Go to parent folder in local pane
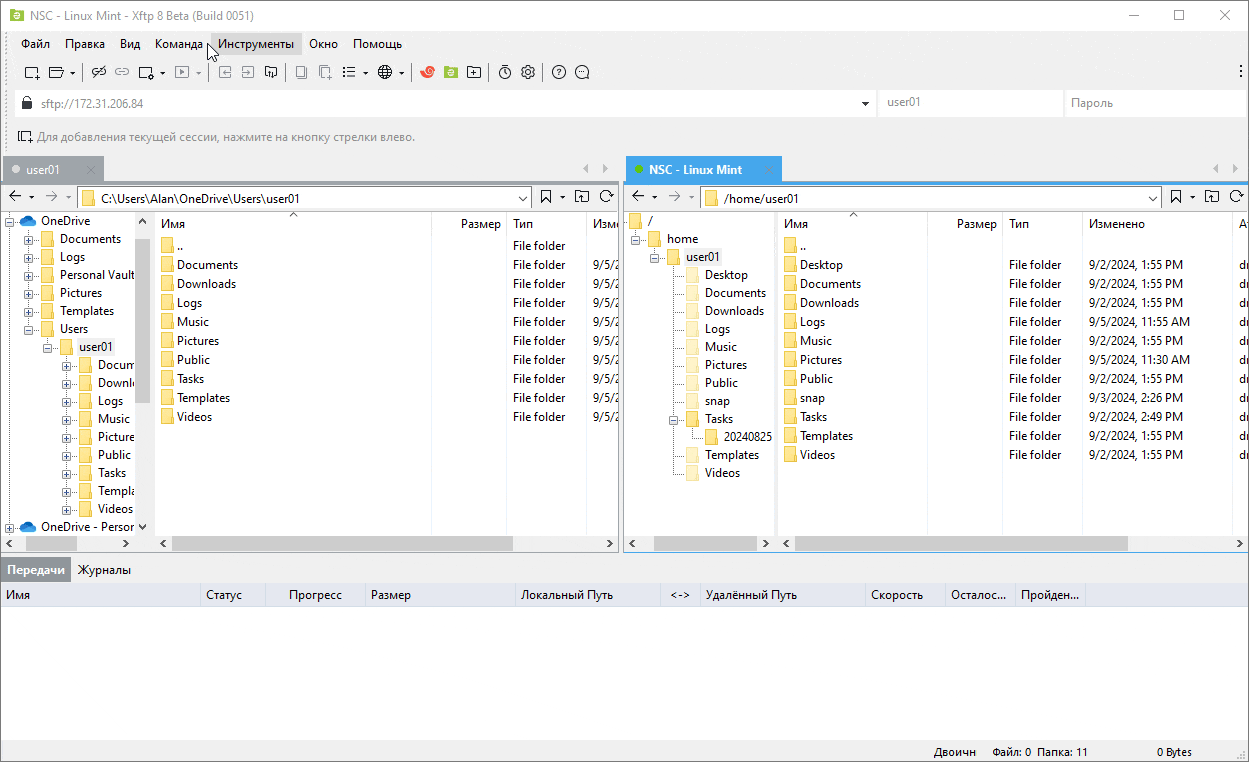This screenshot has width=1249, height=762. coord(582,197)
